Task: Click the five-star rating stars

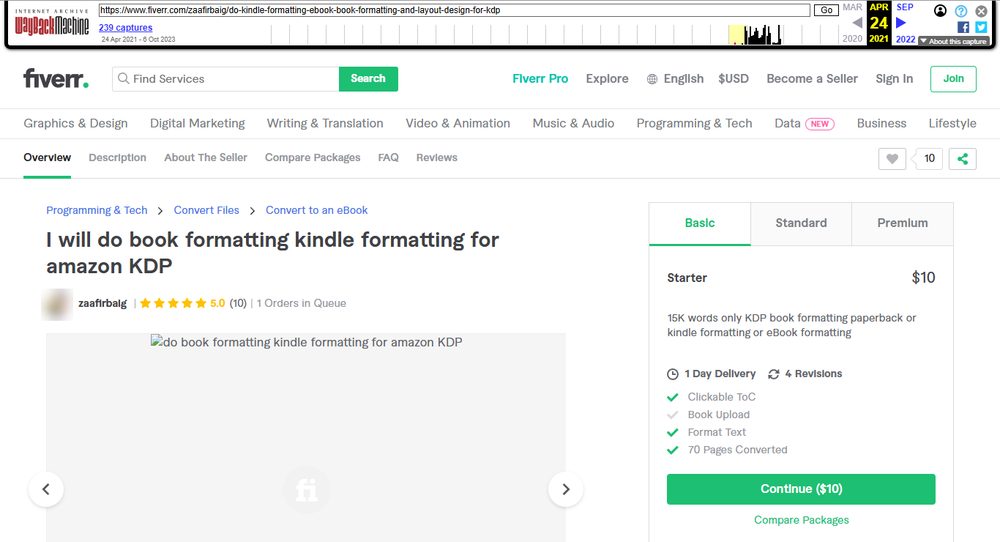Action: (x=173, y=303)
